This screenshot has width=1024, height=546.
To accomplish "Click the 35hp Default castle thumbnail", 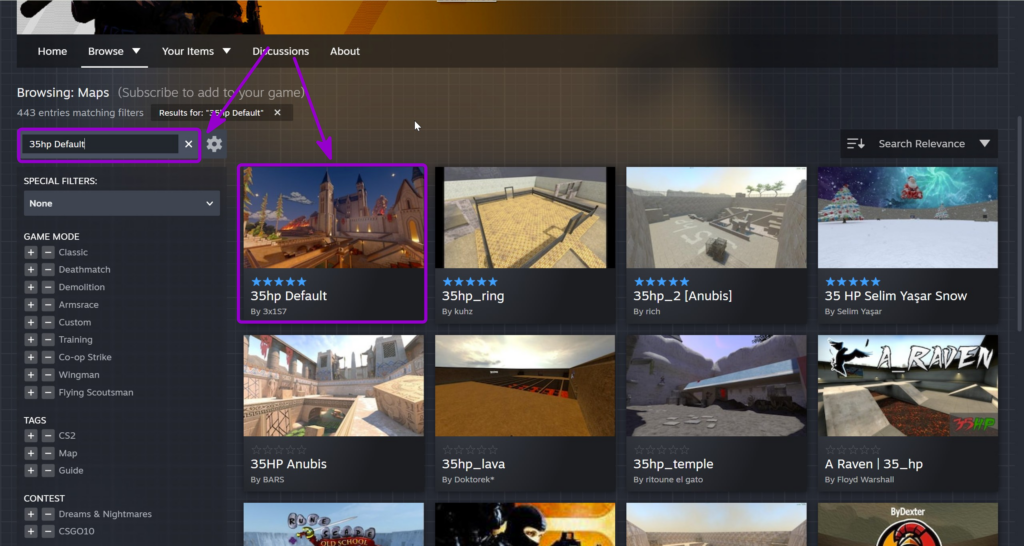I will click(x=334, y=217).
